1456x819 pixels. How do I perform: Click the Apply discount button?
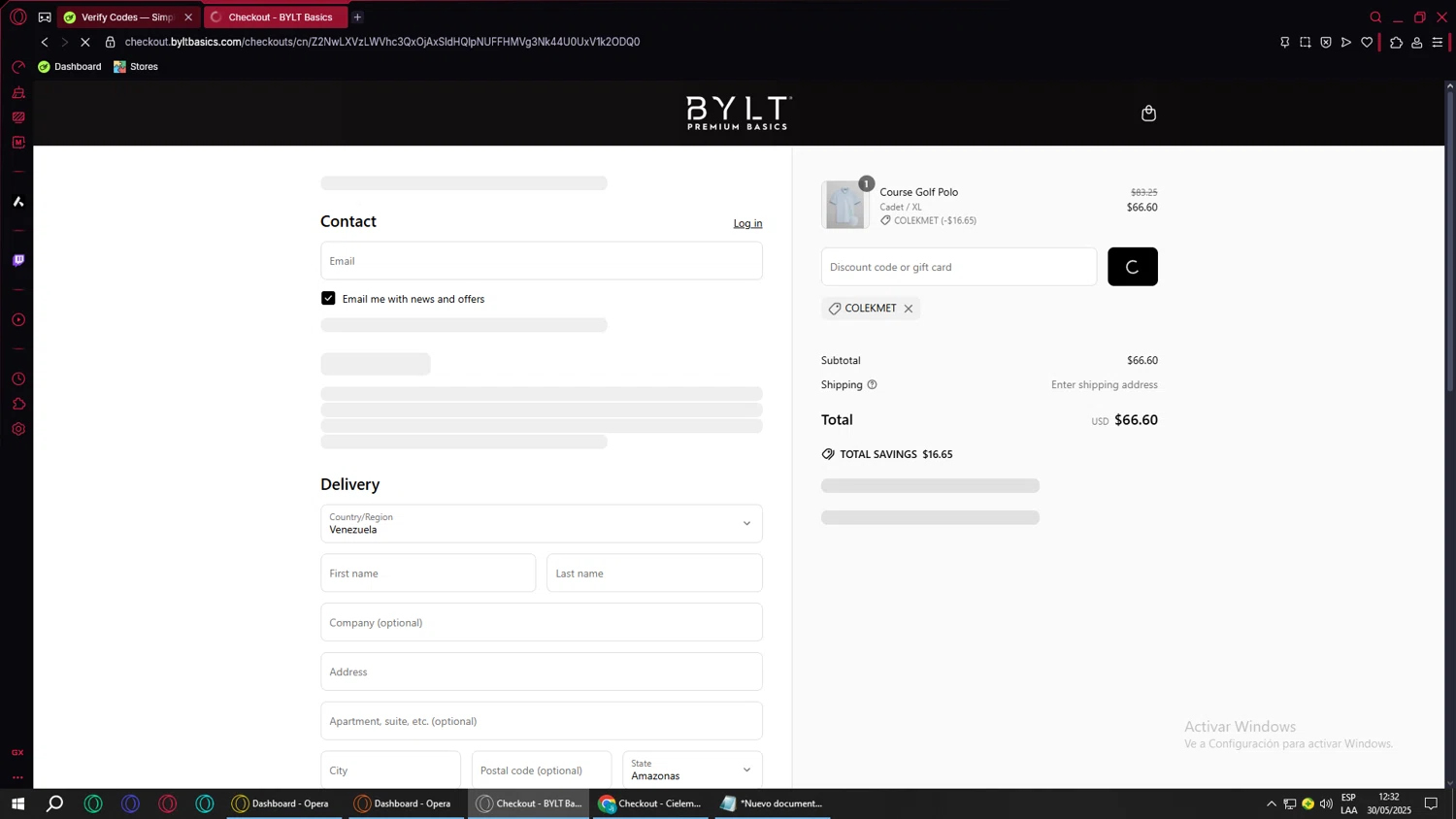point(1133,267)
